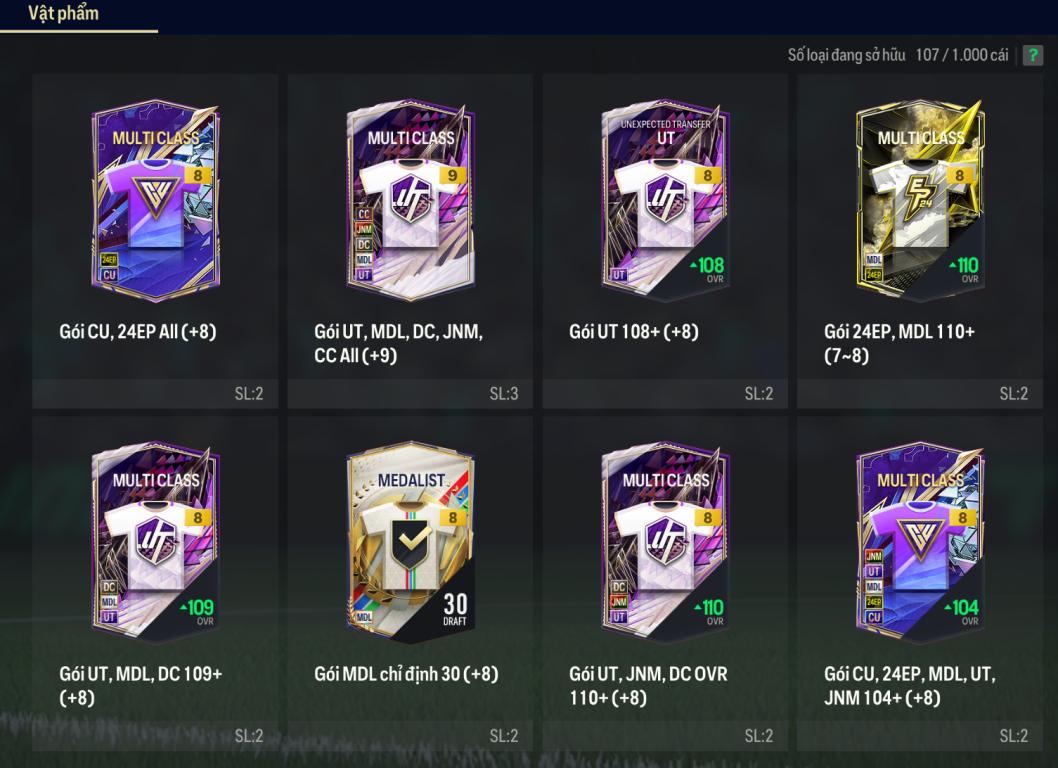Click the Medalist 30 Draft pack image
1058x768 pixels.
410,543
